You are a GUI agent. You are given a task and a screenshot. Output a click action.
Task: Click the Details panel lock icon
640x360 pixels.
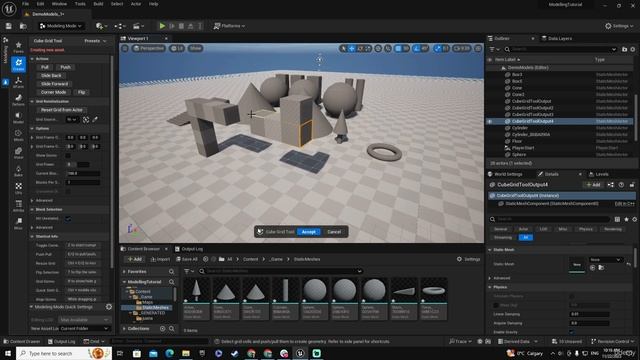631,184
